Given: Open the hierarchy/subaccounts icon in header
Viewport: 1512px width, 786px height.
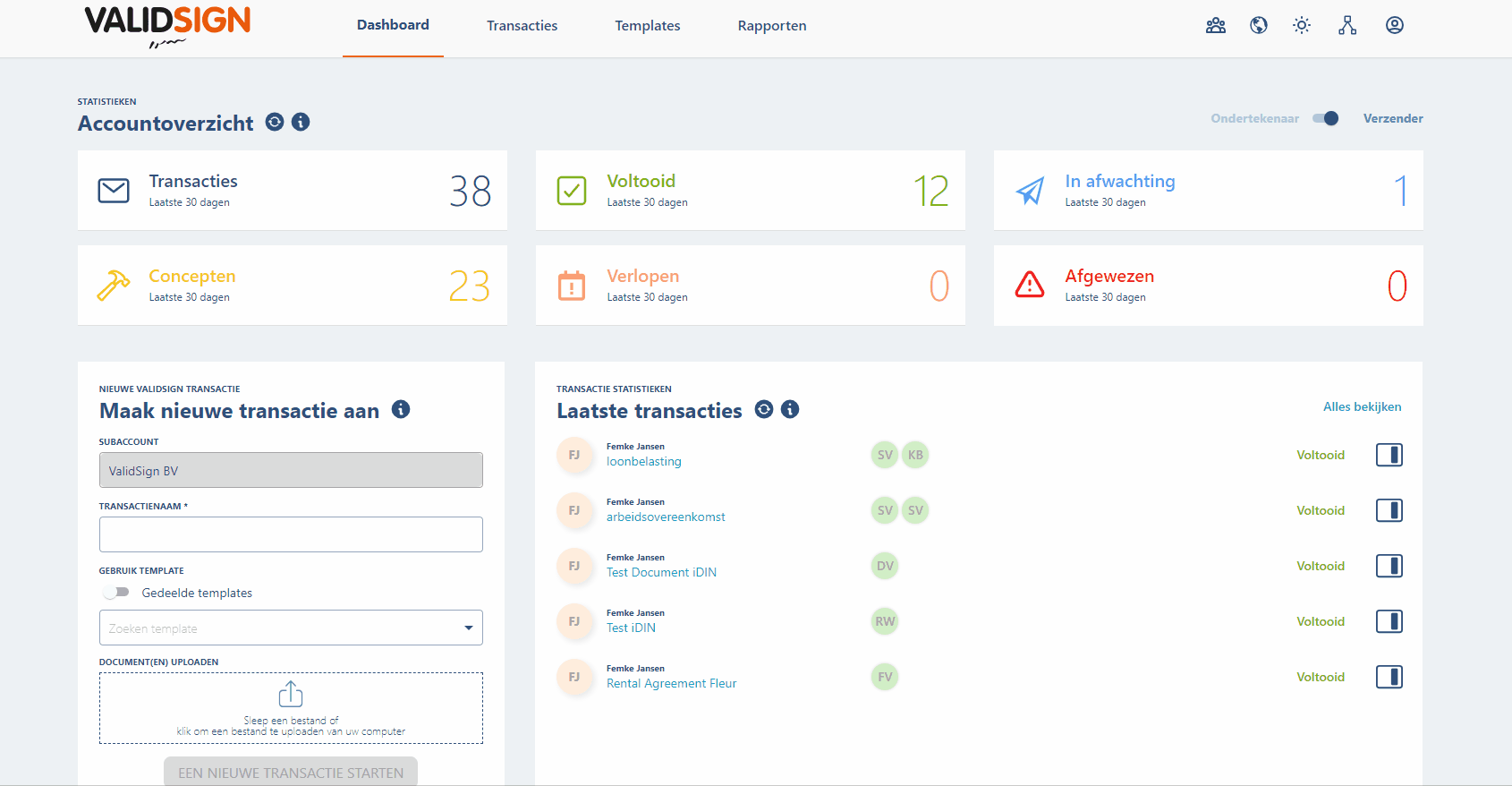Looking at the screenshot, I should tap(1347, 25).
